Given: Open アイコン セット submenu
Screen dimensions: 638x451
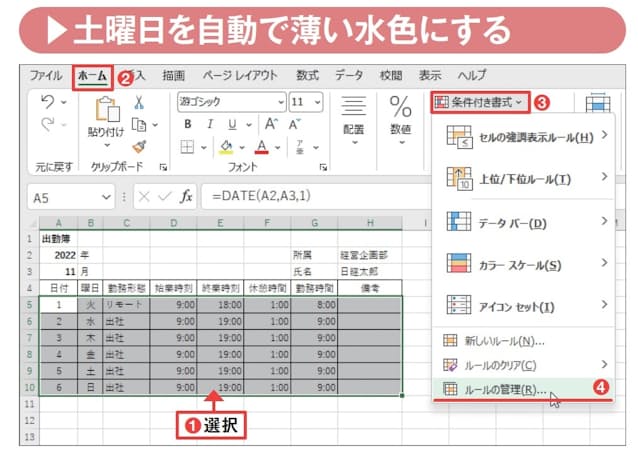Looking at the screenshot, I should pyautogui.click(x=524, y=306).
